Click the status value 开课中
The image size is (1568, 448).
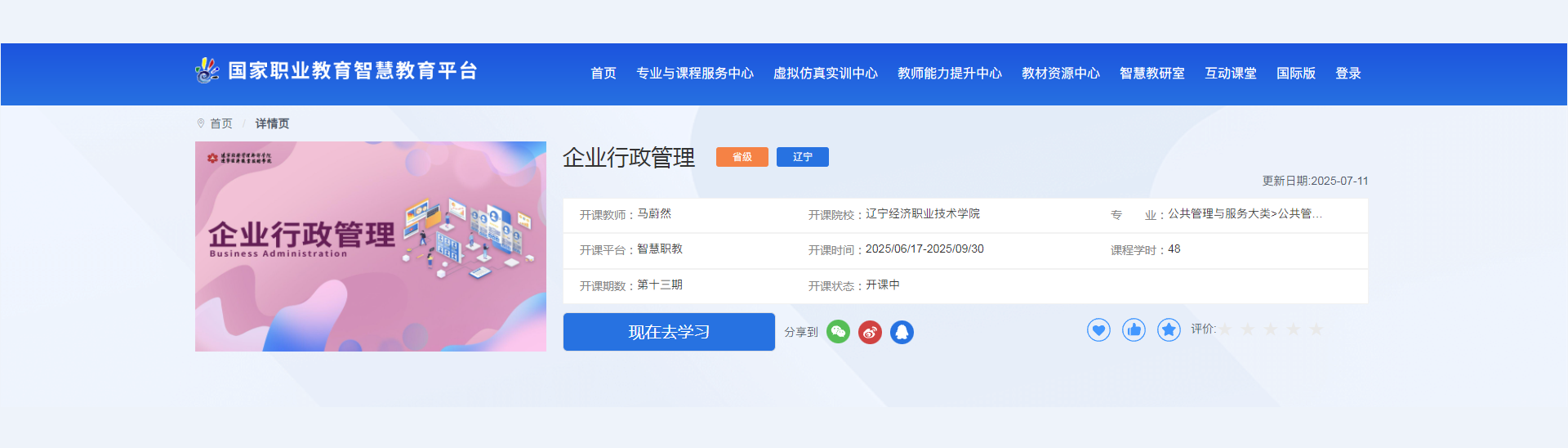point(883,284)
